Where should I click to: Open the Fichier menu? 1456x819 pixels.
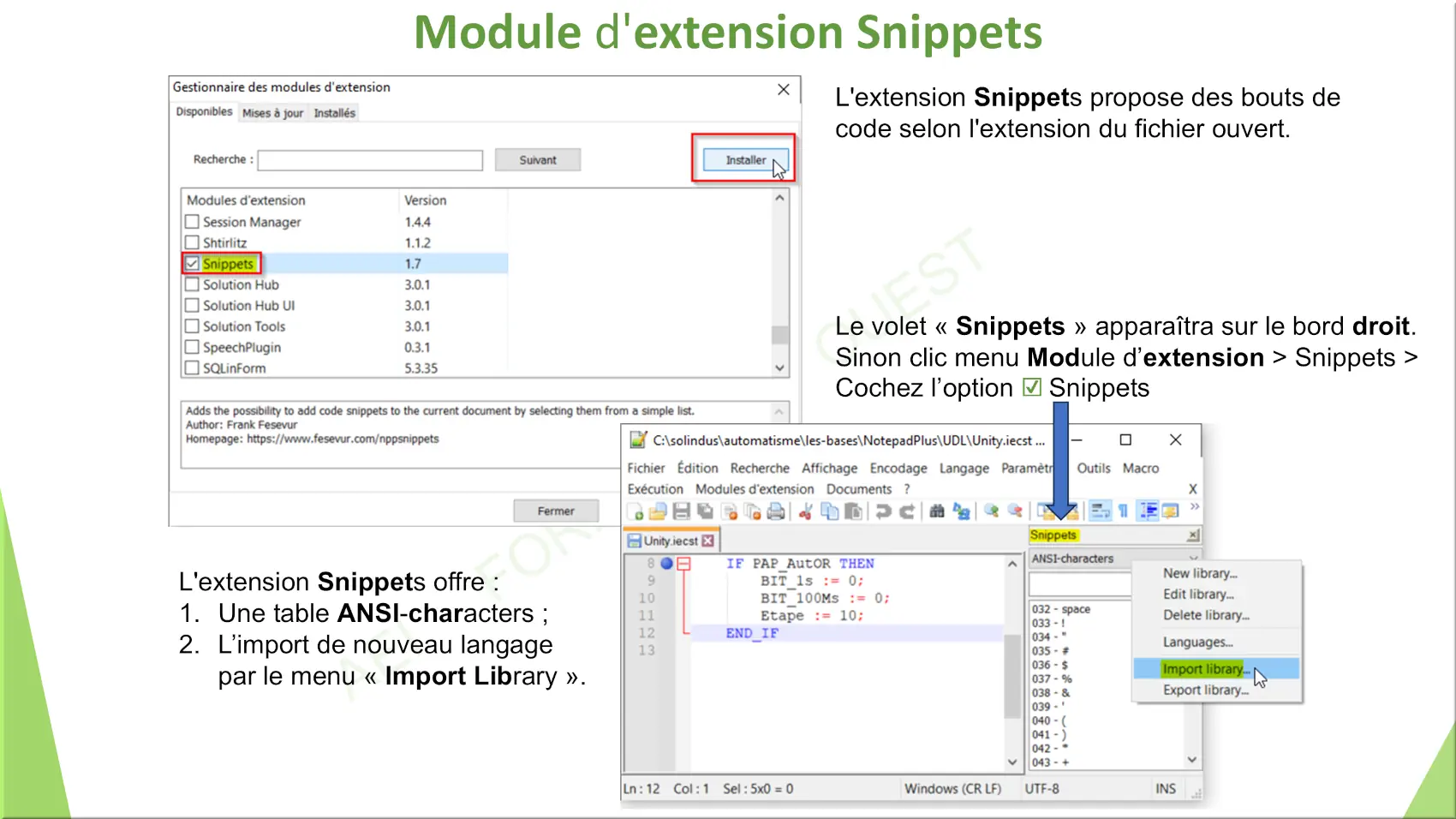coord(646,469)
